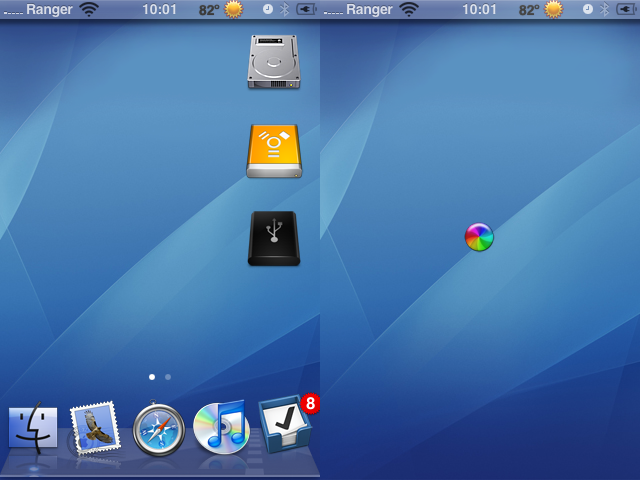
Task: Tap Bluetooth icon in right screen status bar
Action: click(604, 9)
